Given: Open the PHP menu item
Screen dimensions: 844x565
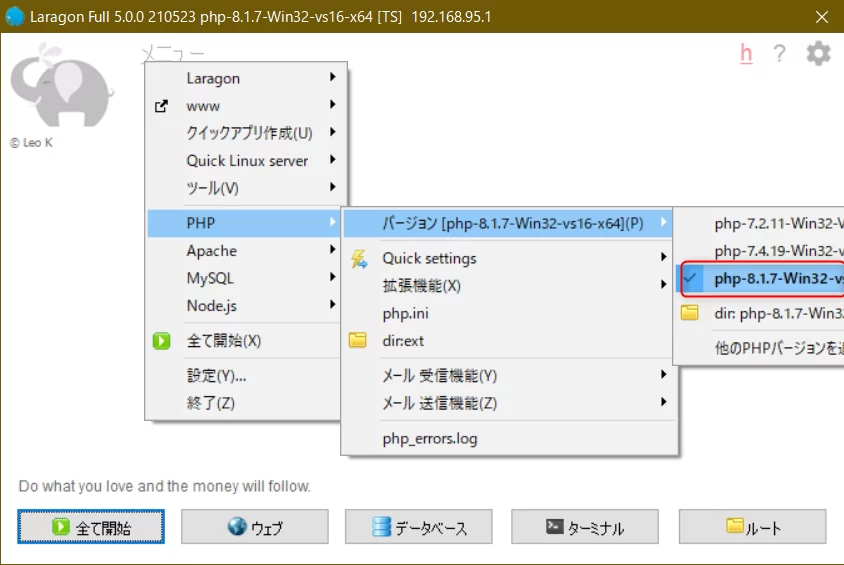Looking at the screenshot, I should [244, 223].
